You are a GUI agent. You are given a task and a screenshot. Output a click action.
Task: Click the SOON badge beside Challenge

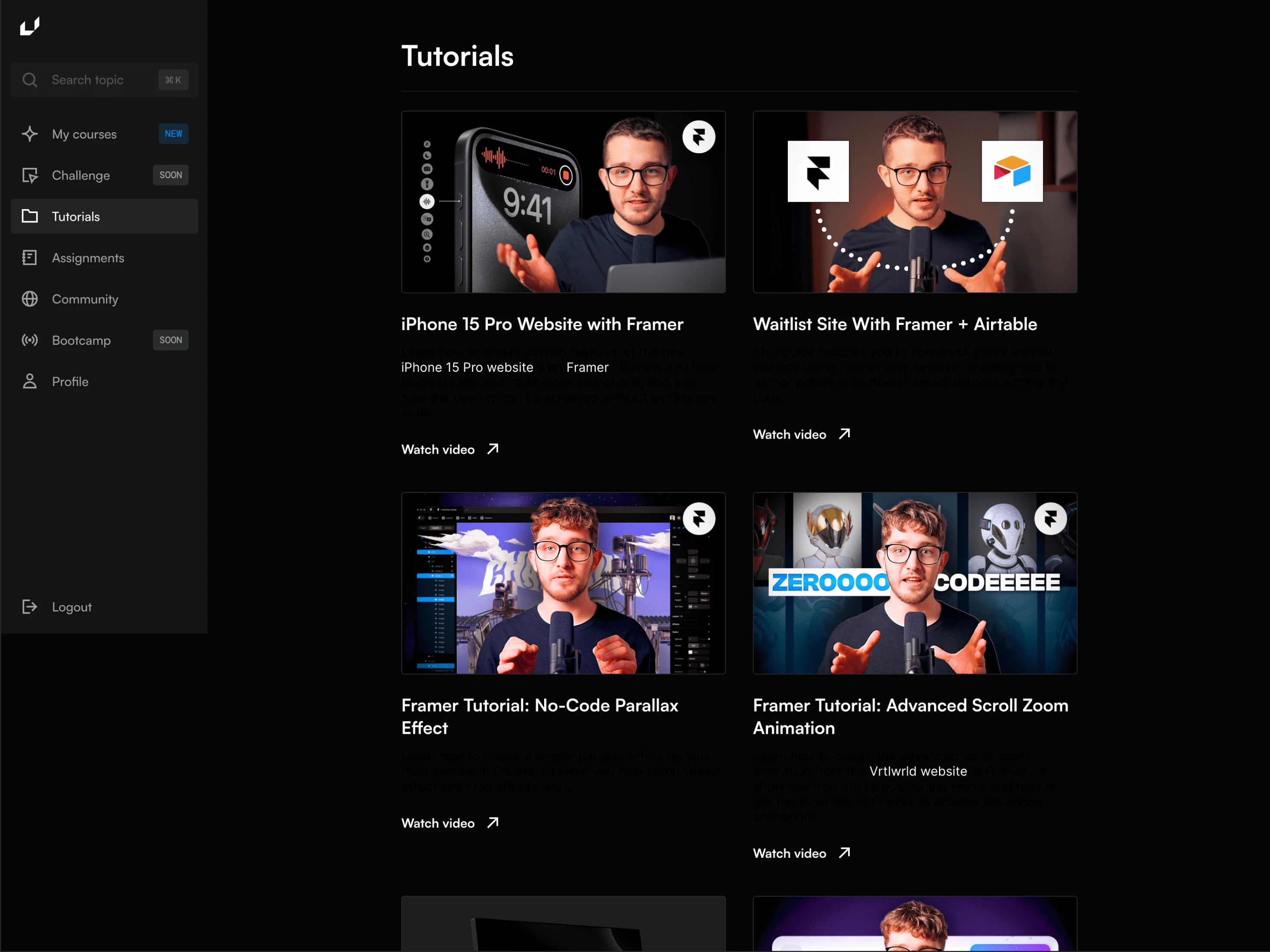click(170, 175)
